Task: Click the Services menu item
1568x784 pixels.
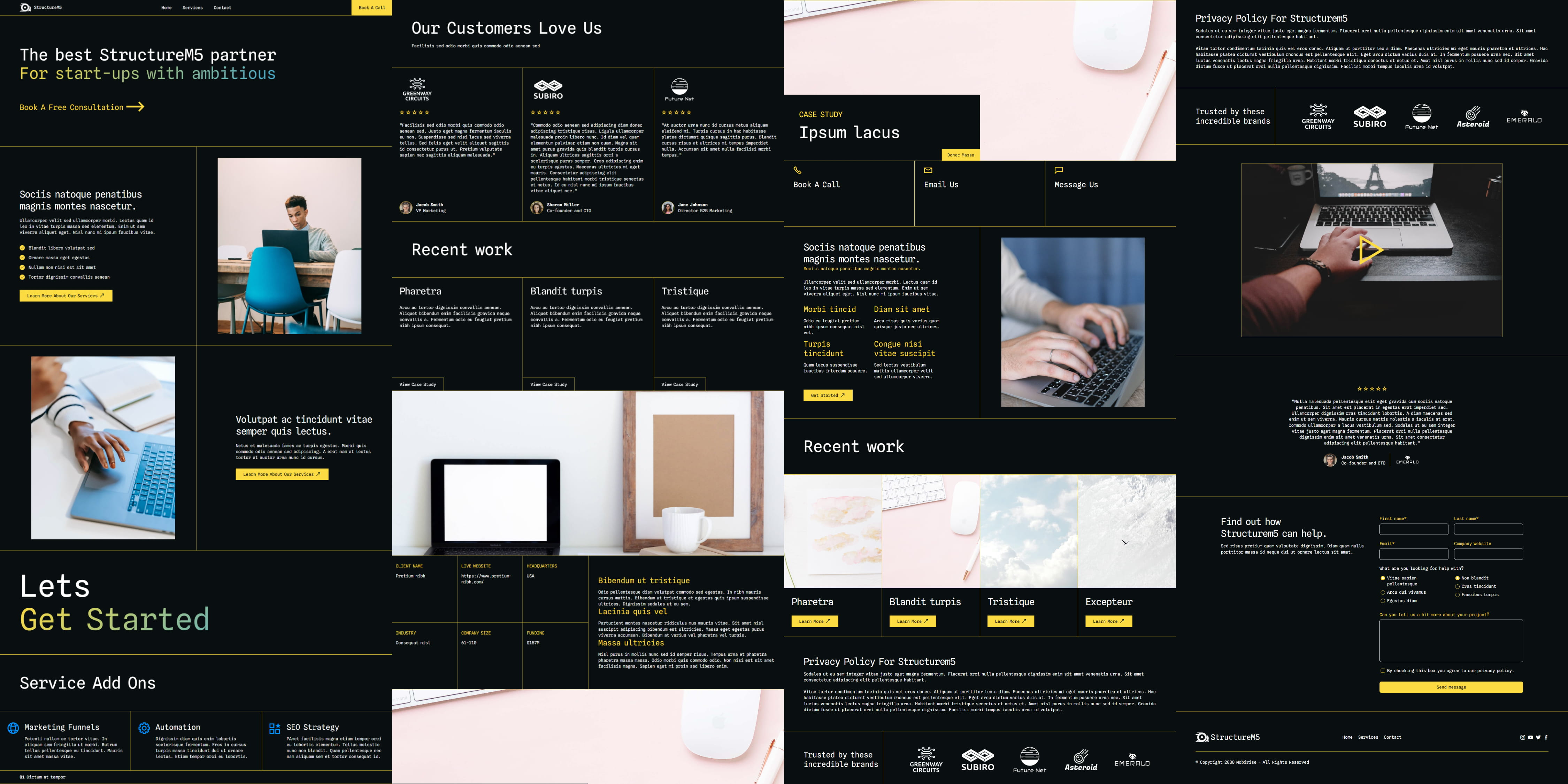Action: [192, 8]
